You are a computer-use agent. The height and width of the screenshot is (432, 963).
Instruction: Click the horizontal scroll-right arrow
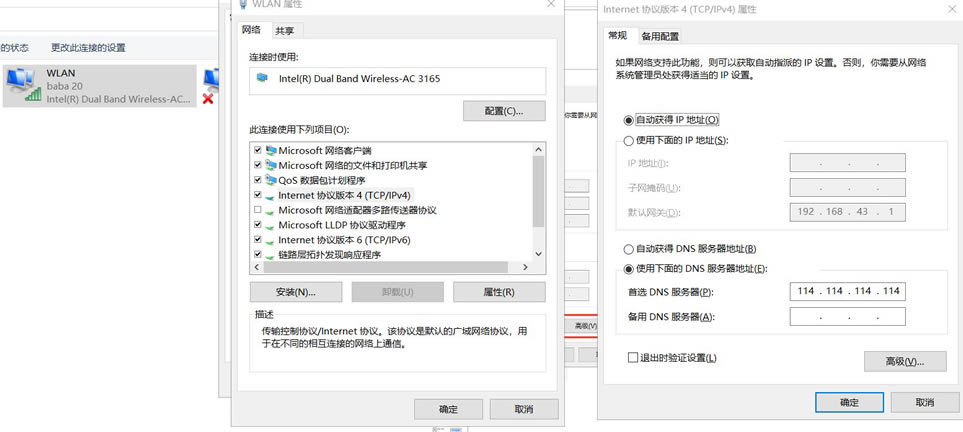(x=525, y=267)
